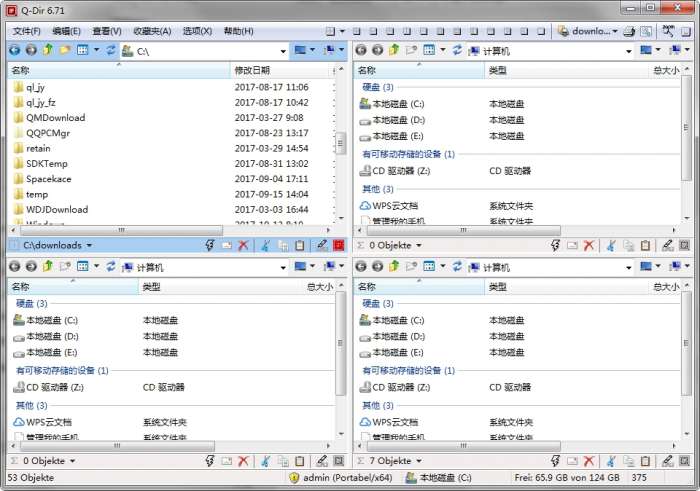This screenshot has width=700, height=491.
Task: Go back in the C:\ pane
Action: [x=14, y=50]
